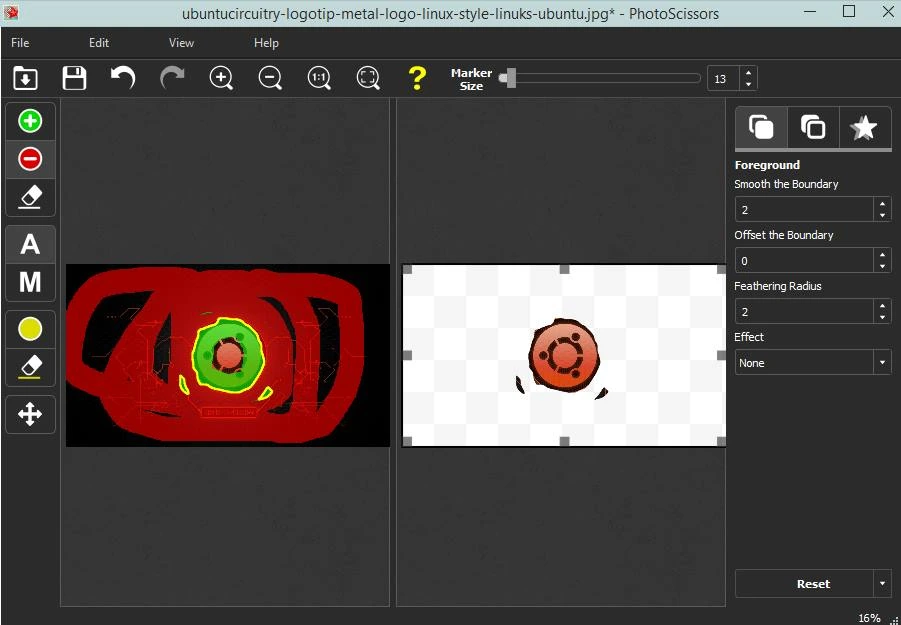This screenshot has width=901, height=625.
Task: Click the top-left crop handle on result
Action: tap(407, 269)
